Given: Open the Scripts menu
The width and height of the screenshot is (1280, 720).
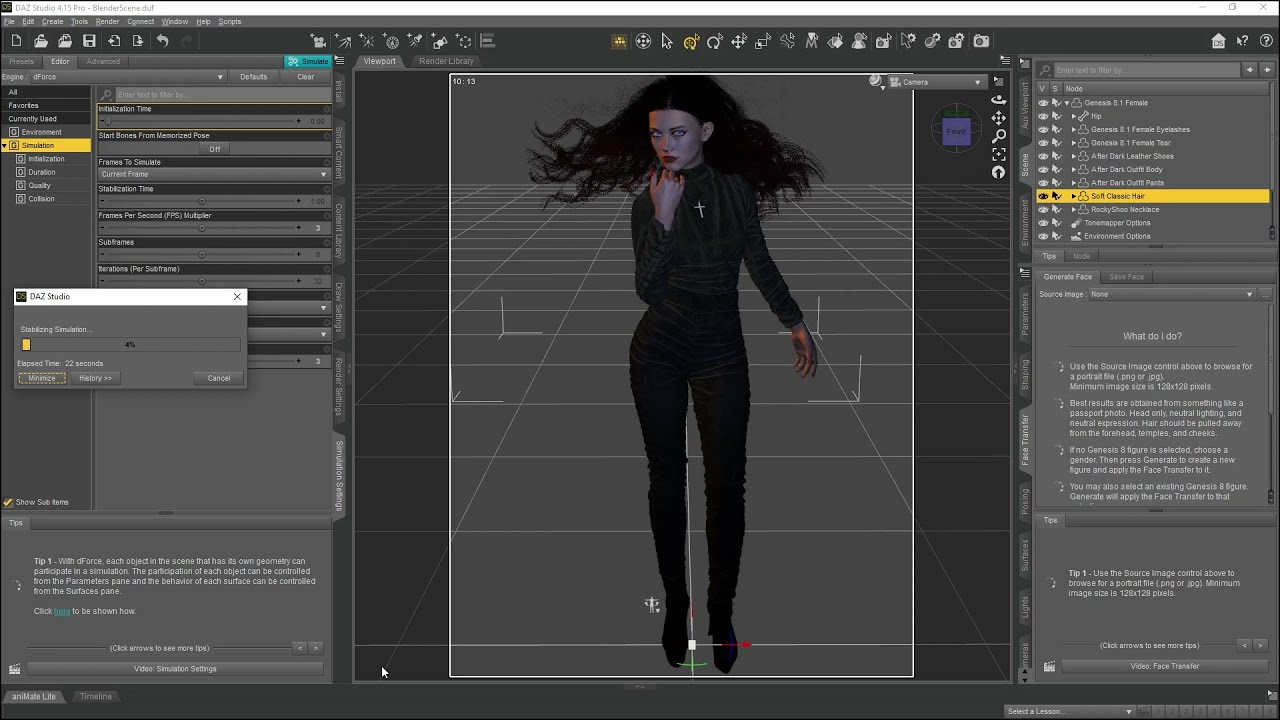Looking at the screenshot, I should click(x=229, y=21).
